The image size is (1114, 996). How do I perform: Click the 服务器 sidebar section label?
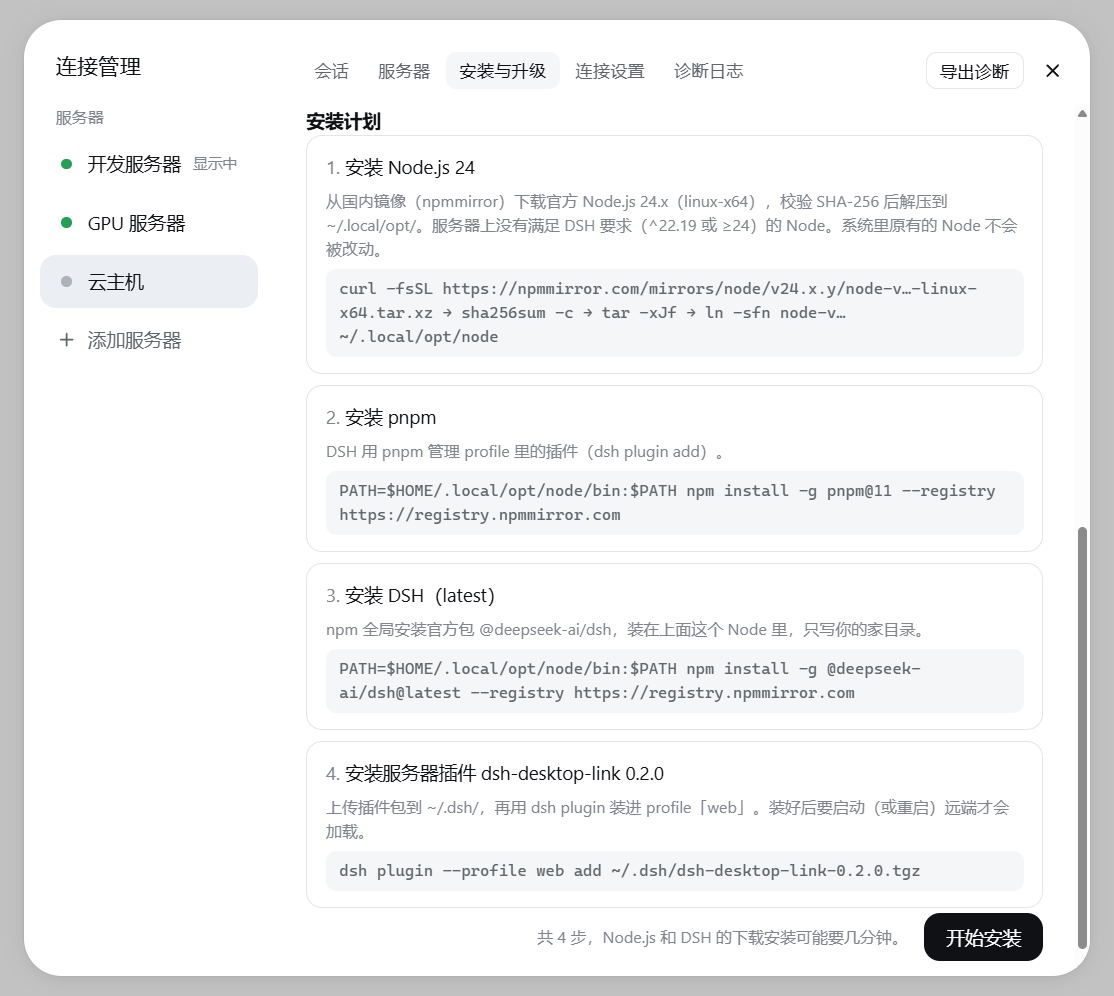point(80,117)
